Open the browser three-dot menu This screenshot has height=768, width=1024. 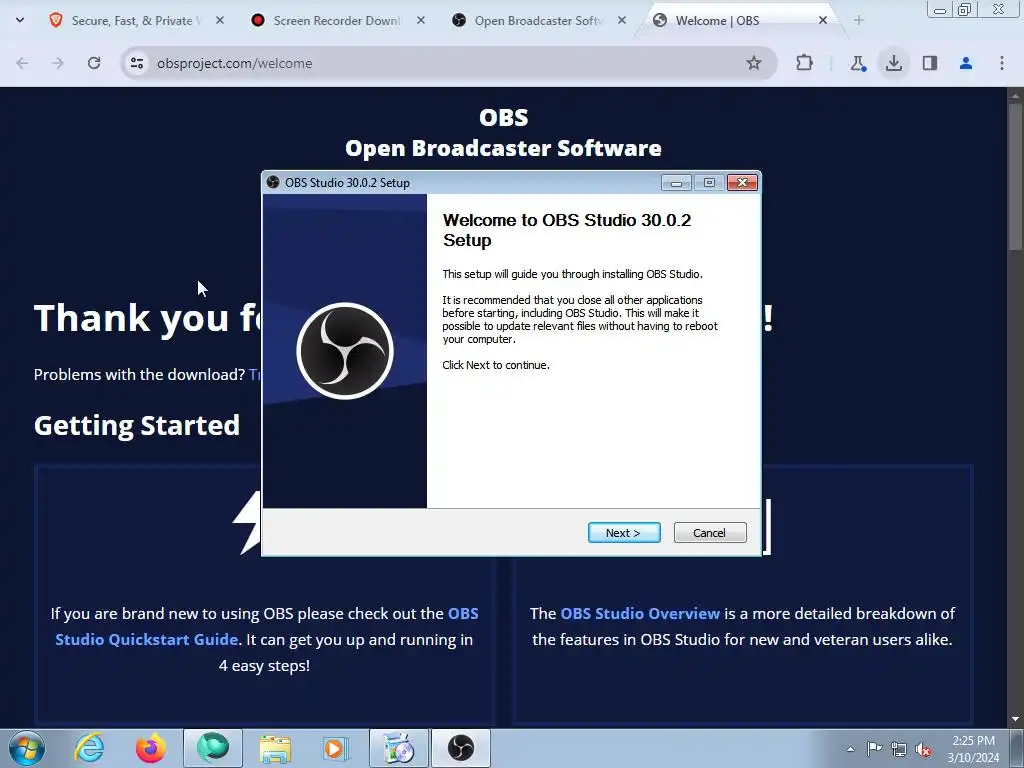pyautogui.click(x=1002, y=63)
